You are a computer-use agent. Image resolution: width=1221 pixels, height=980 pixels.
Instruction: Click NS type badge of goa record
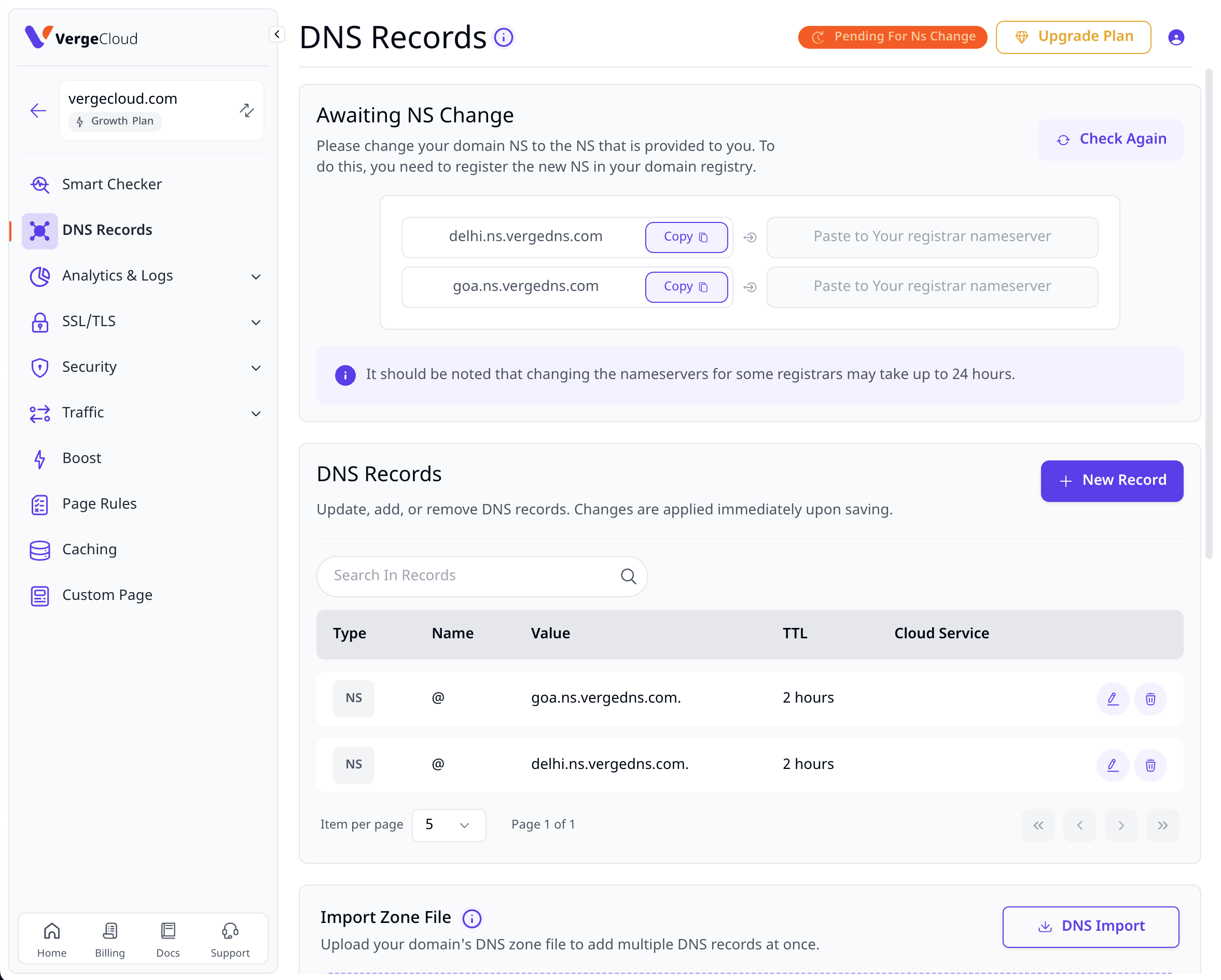[353, 698]
